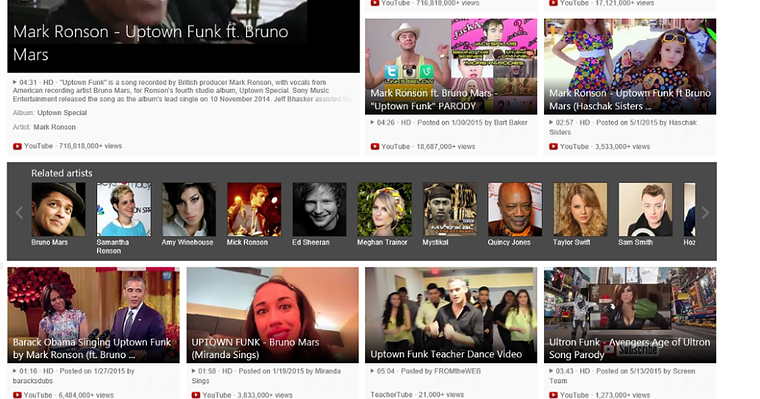
Task: Click play triangle next to 02:57 duration
Action: [x=551, y=123]
